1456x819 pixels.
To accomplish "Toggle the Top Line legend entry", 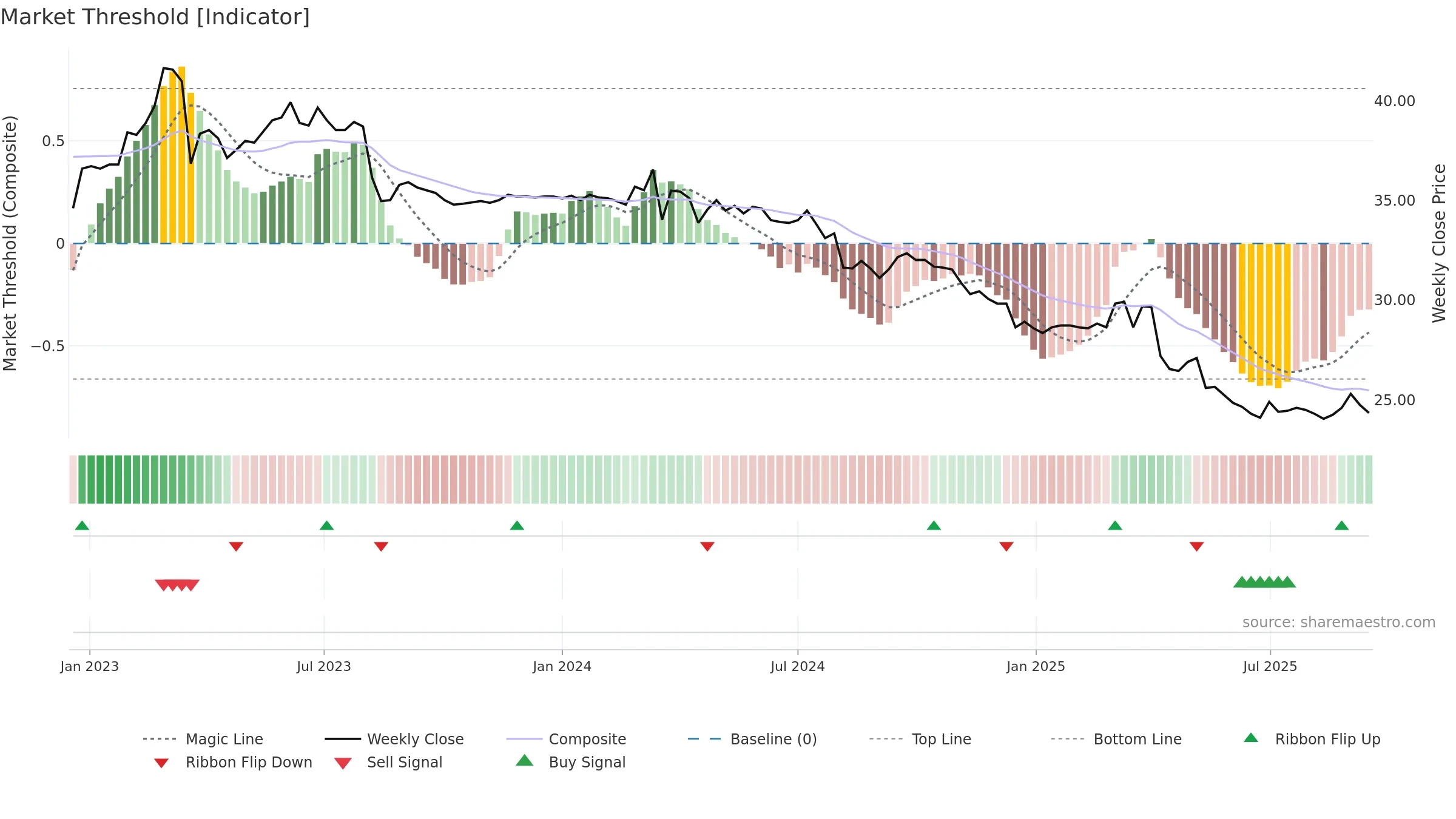I will (920, 739).
